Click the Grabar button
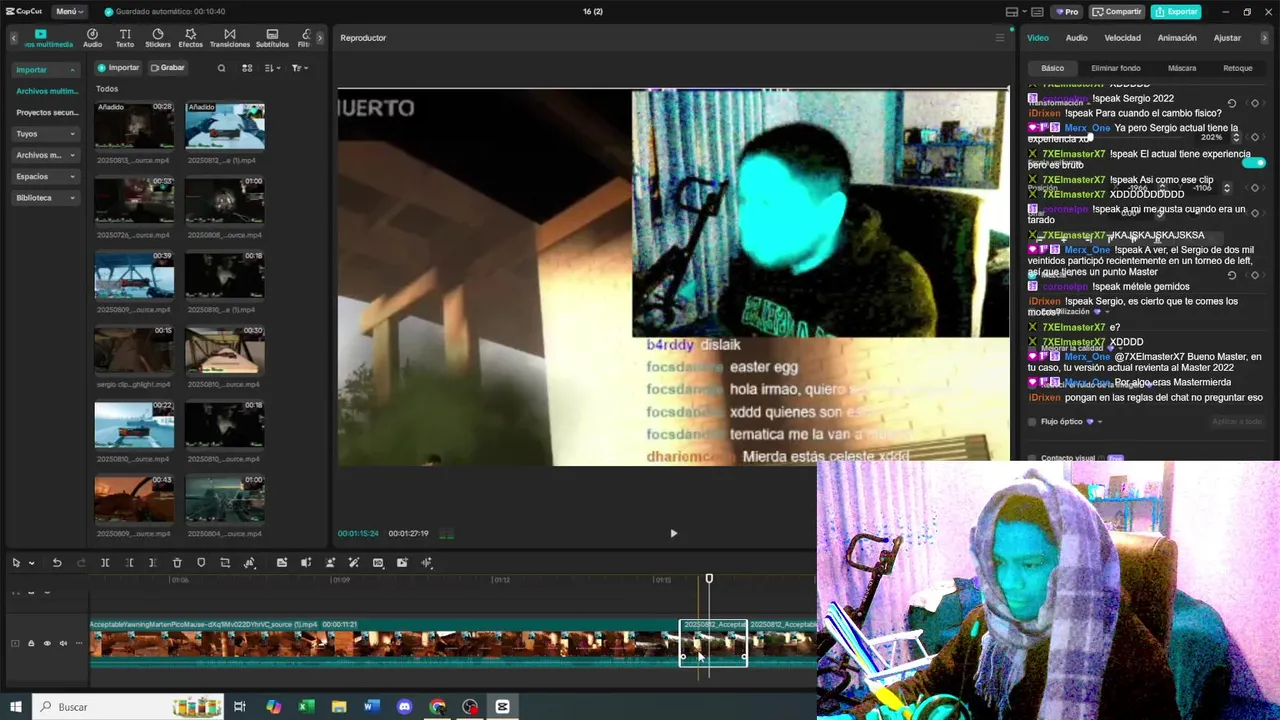Screen dimensions: 1280x720 168,68
